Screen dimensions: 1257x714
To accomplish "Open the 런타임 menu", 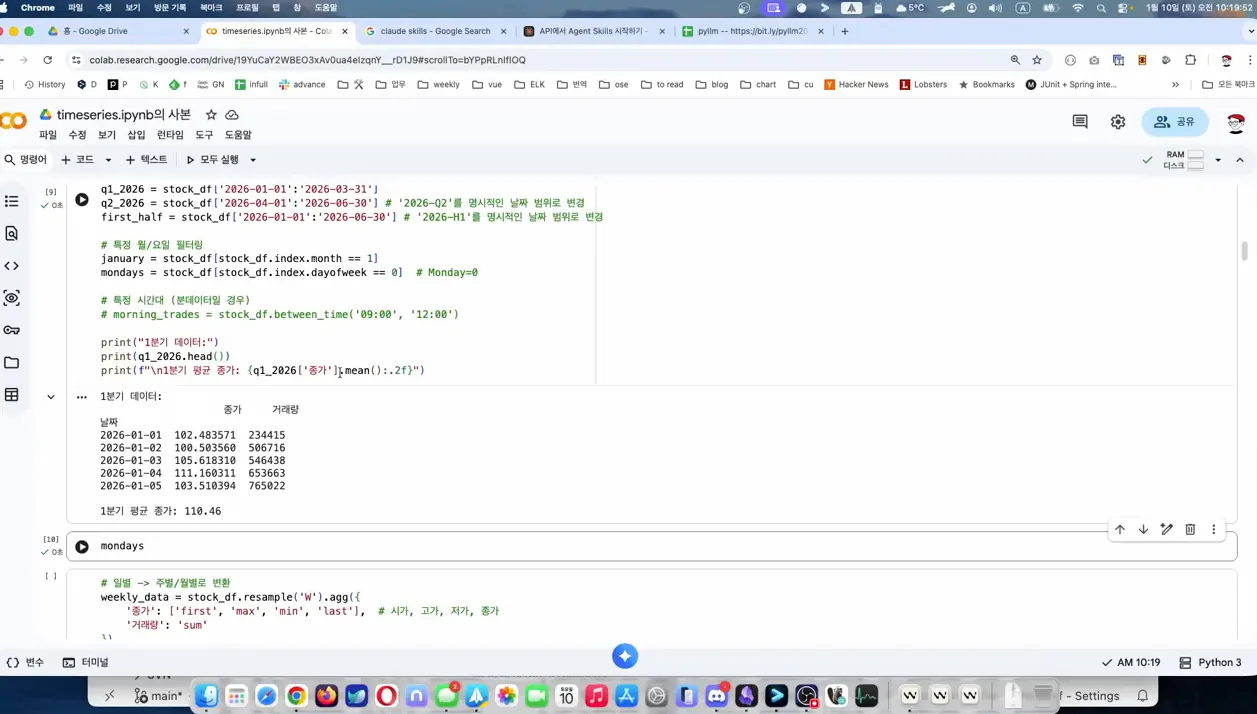I will tap(170, 135).
